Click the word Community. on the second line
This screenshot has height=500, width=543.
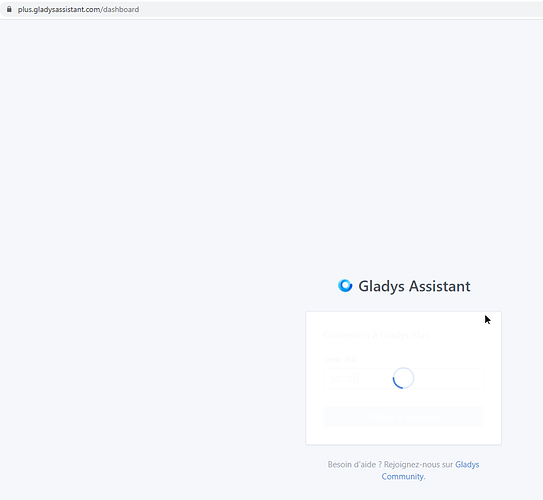coord(403,476)
